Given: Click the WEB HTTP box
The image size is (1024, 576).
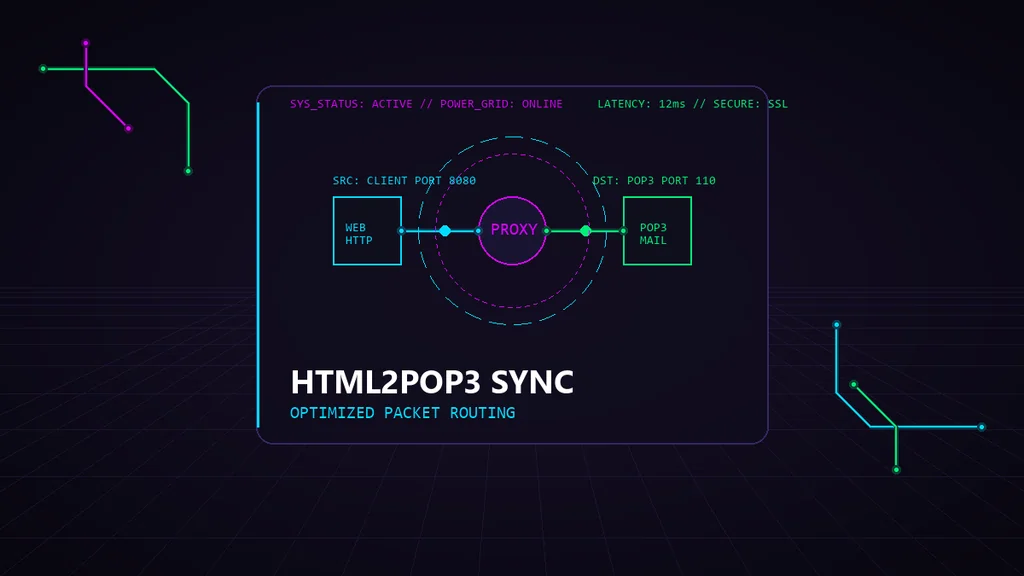Looking at the screenshot, I should click(x=367, y=231).
